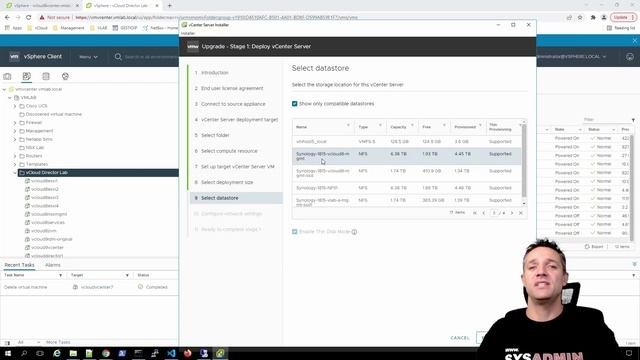Click the Thin Disk Mode info icon
640x360 pixels.
[354, 232]
